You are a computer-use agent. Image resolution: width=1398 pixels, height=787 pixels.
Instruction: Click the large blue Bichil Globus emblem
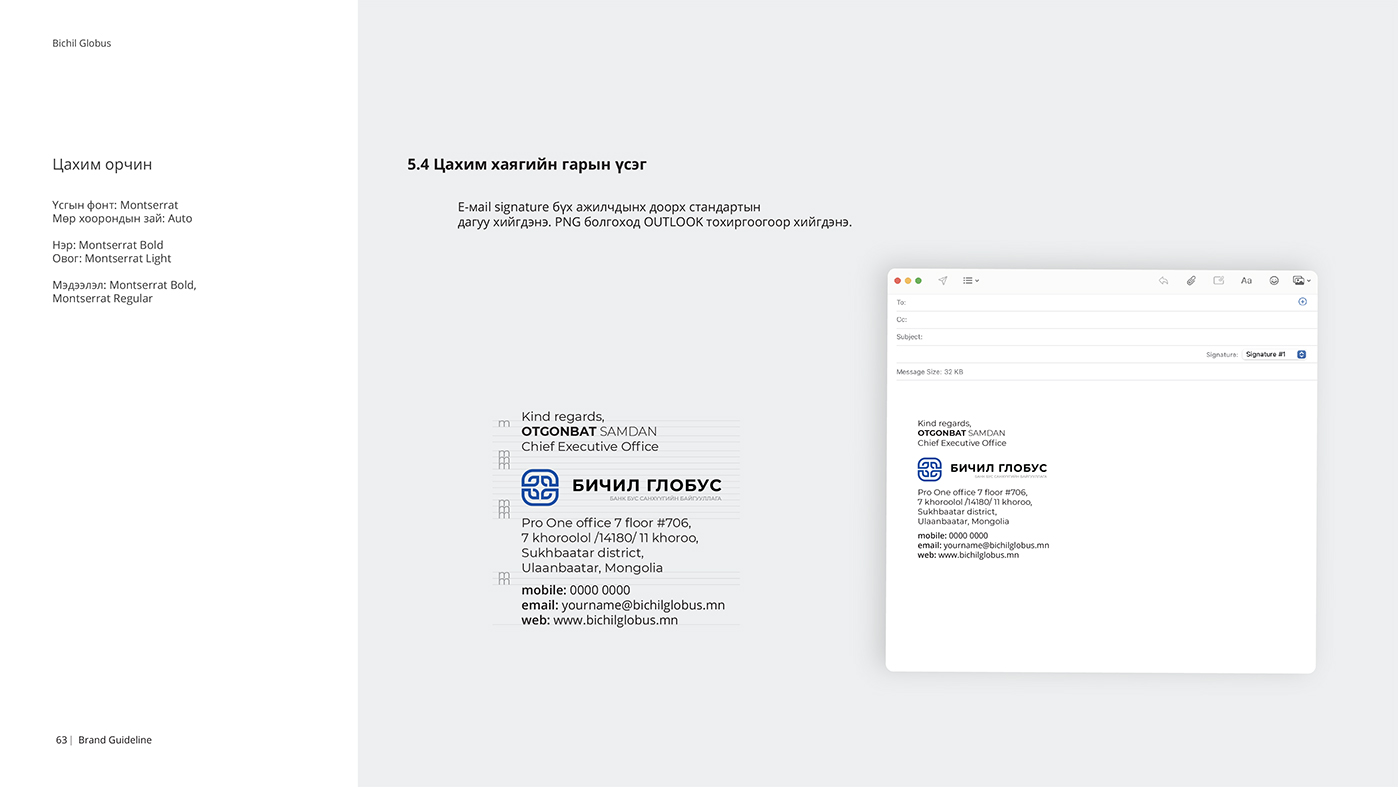coord(540,488)
